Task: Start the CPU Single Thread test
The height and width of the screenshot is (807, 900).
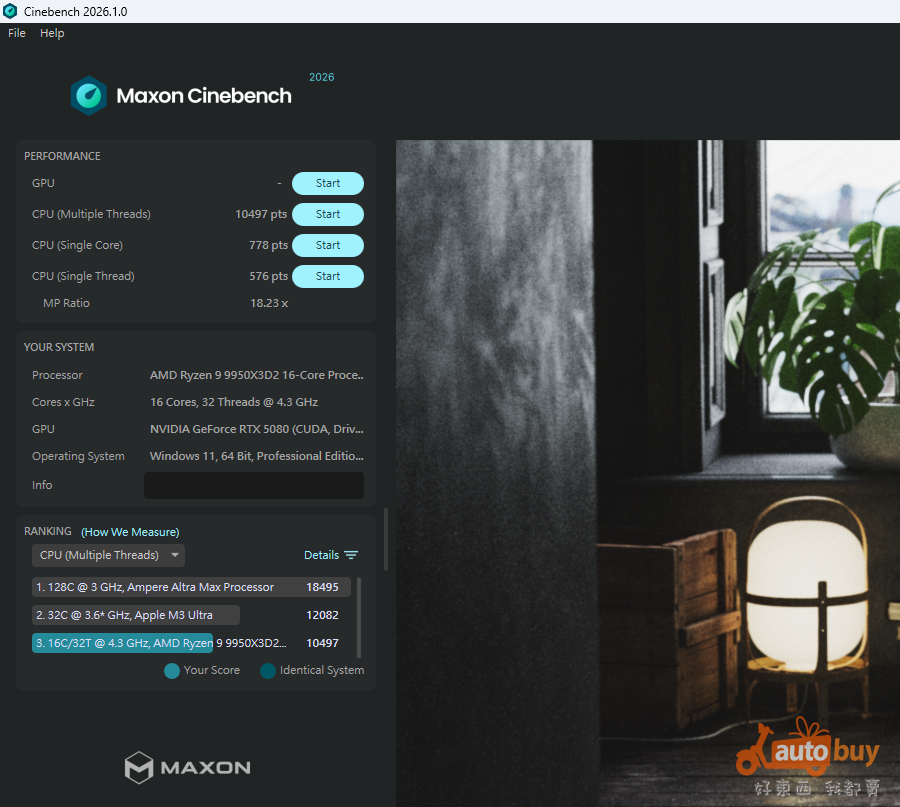Action: (x=327, y=277)
